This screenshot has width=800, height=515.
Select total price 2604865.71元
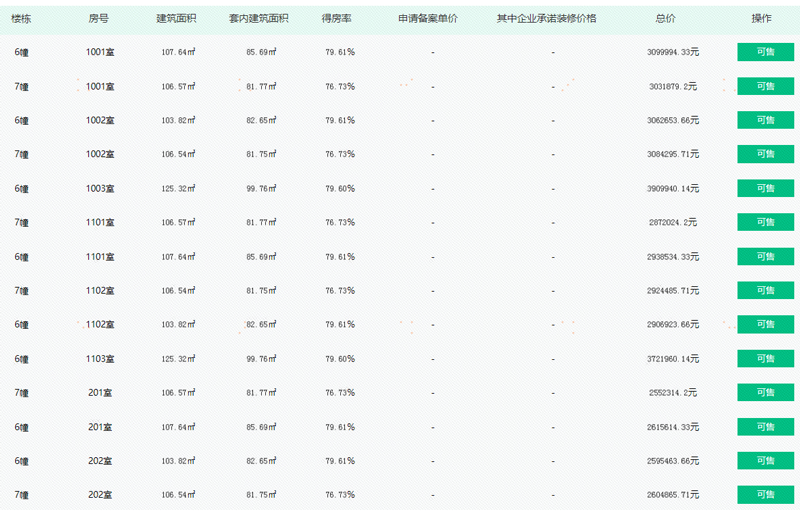pos(673,495)
